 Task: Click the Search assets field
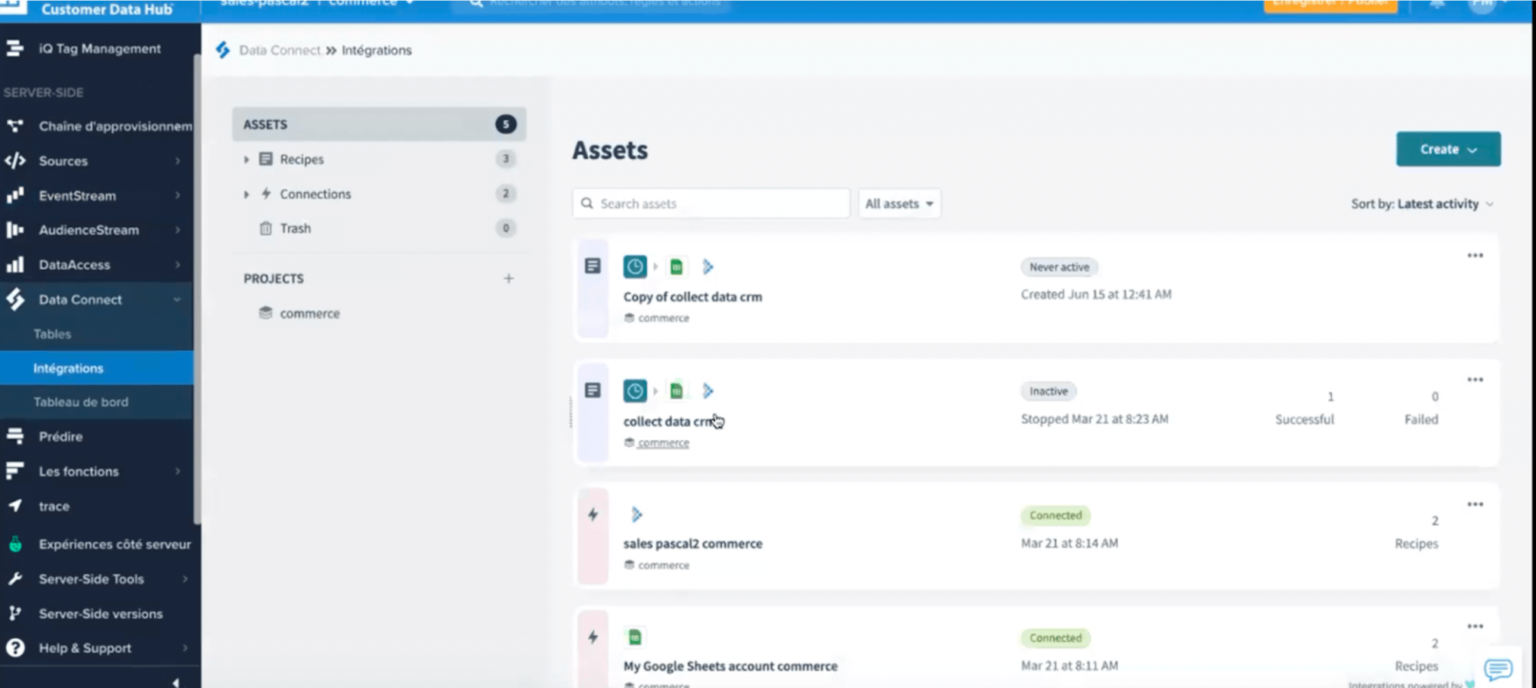coord(711,204)
